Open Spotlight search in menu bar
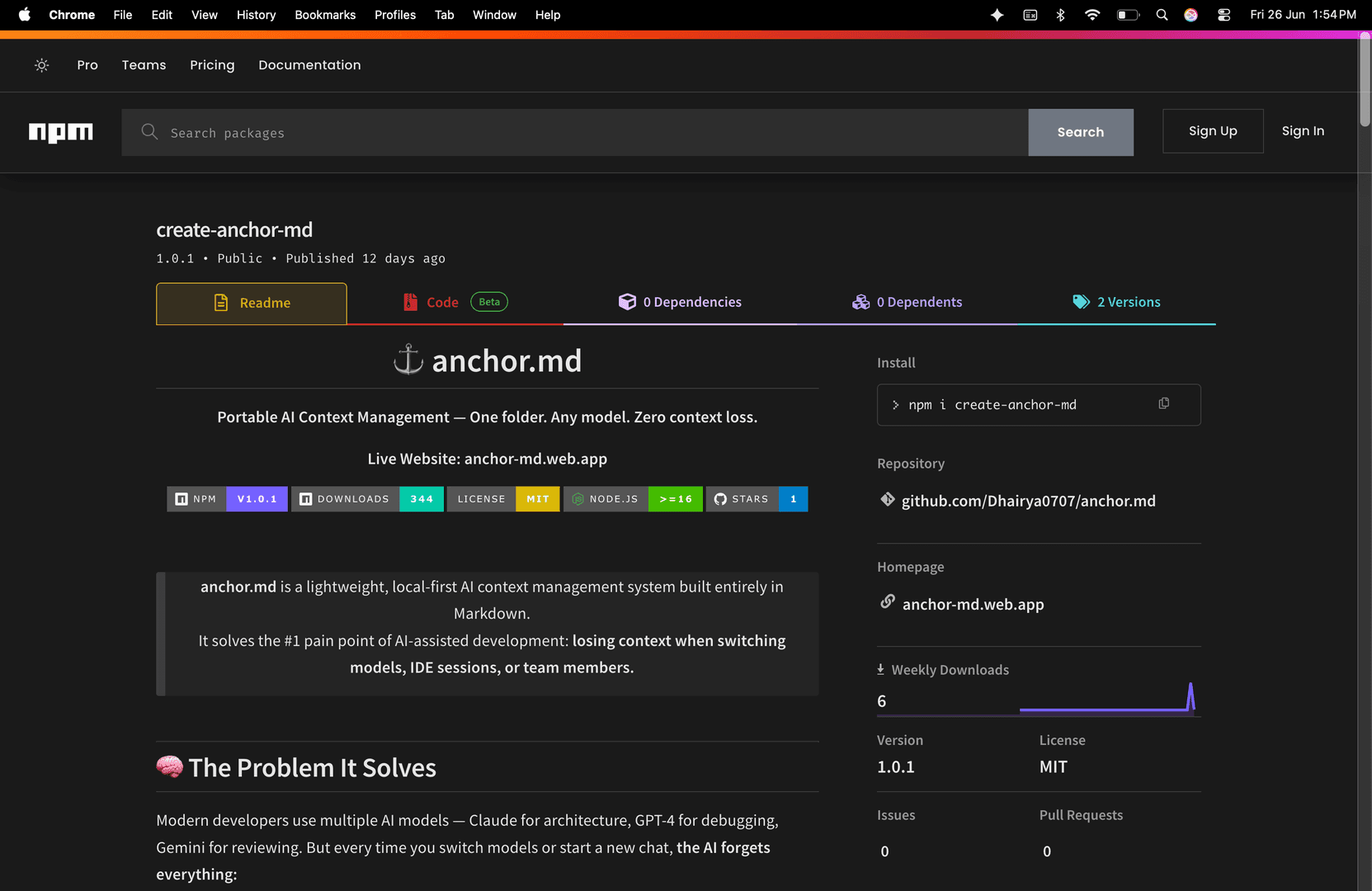The width and height of the screenshot is (1372, 891). click(x=1162, y=15)
